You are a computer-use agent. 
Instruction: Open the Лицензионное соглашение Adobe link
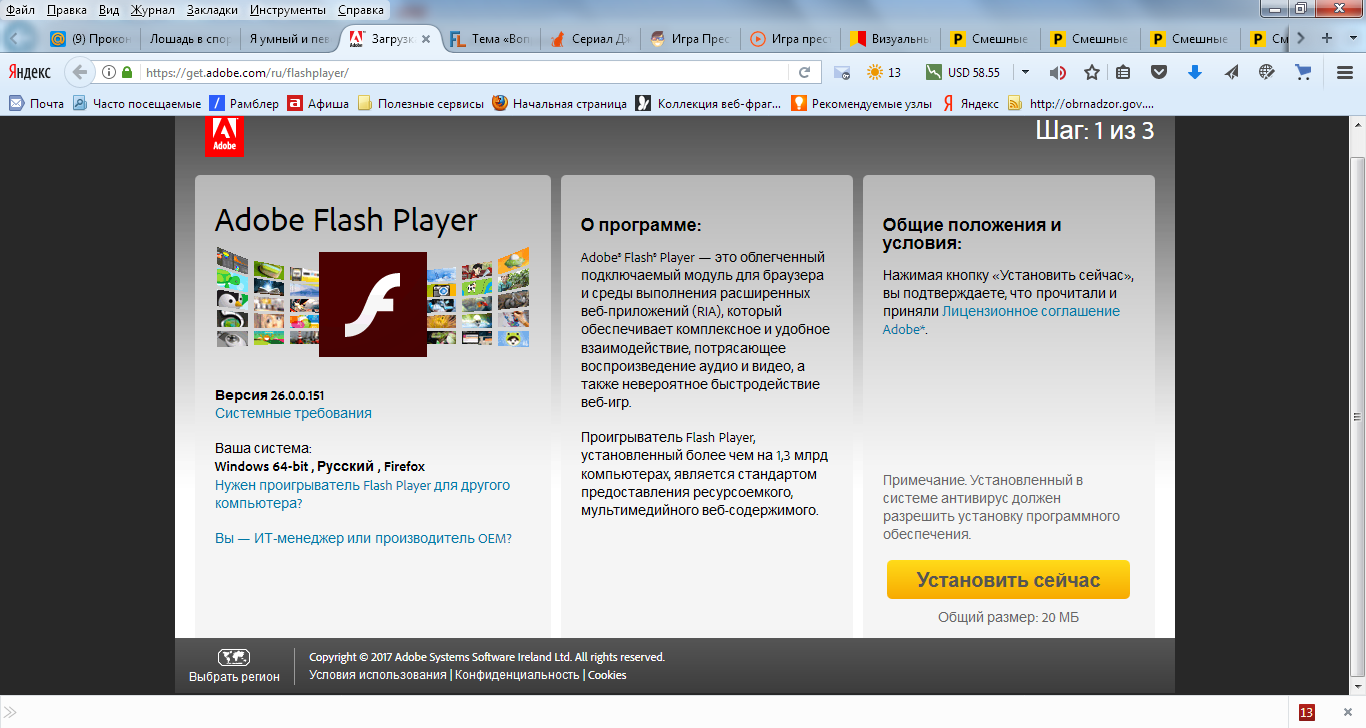click(x=1001, y=320)
